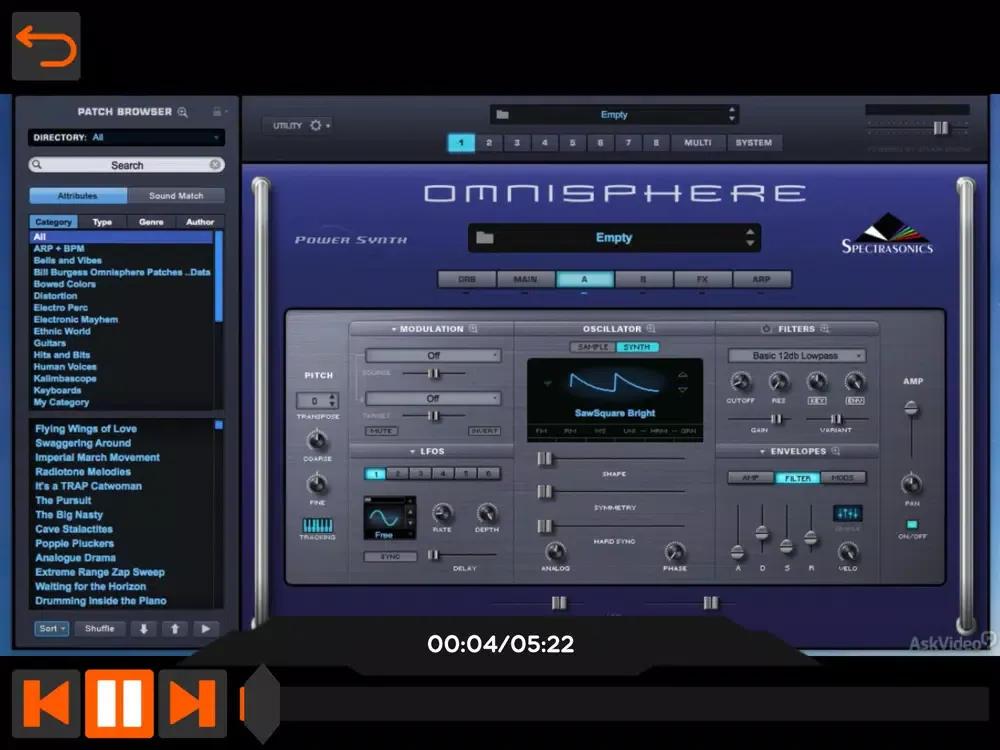This screenshot has width=1000, height=750.
Task: Show the FILTER envelope
Action: 798,478
